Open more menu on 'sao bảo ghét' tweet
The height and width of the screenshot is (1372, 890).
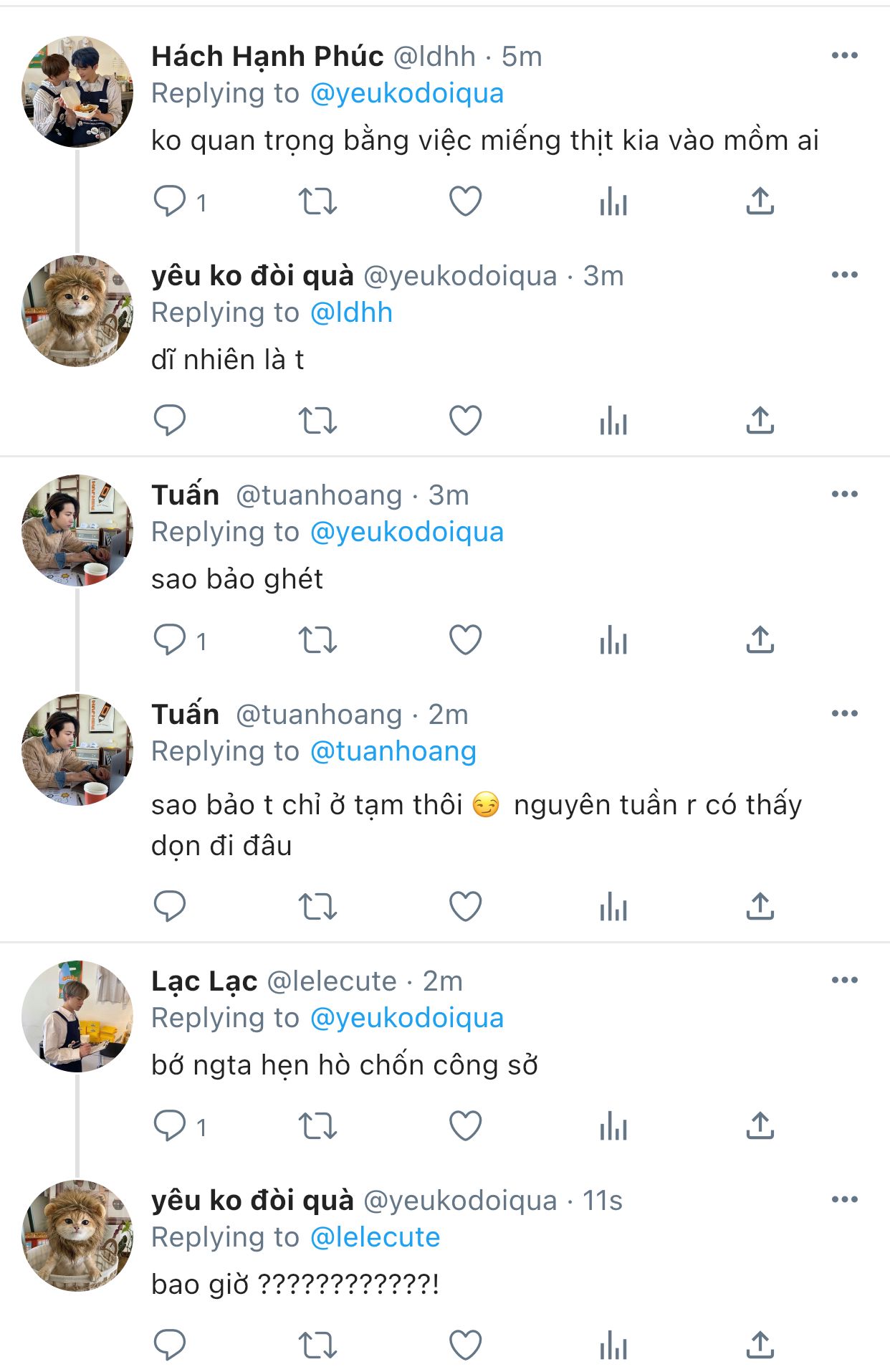(844, 495)
